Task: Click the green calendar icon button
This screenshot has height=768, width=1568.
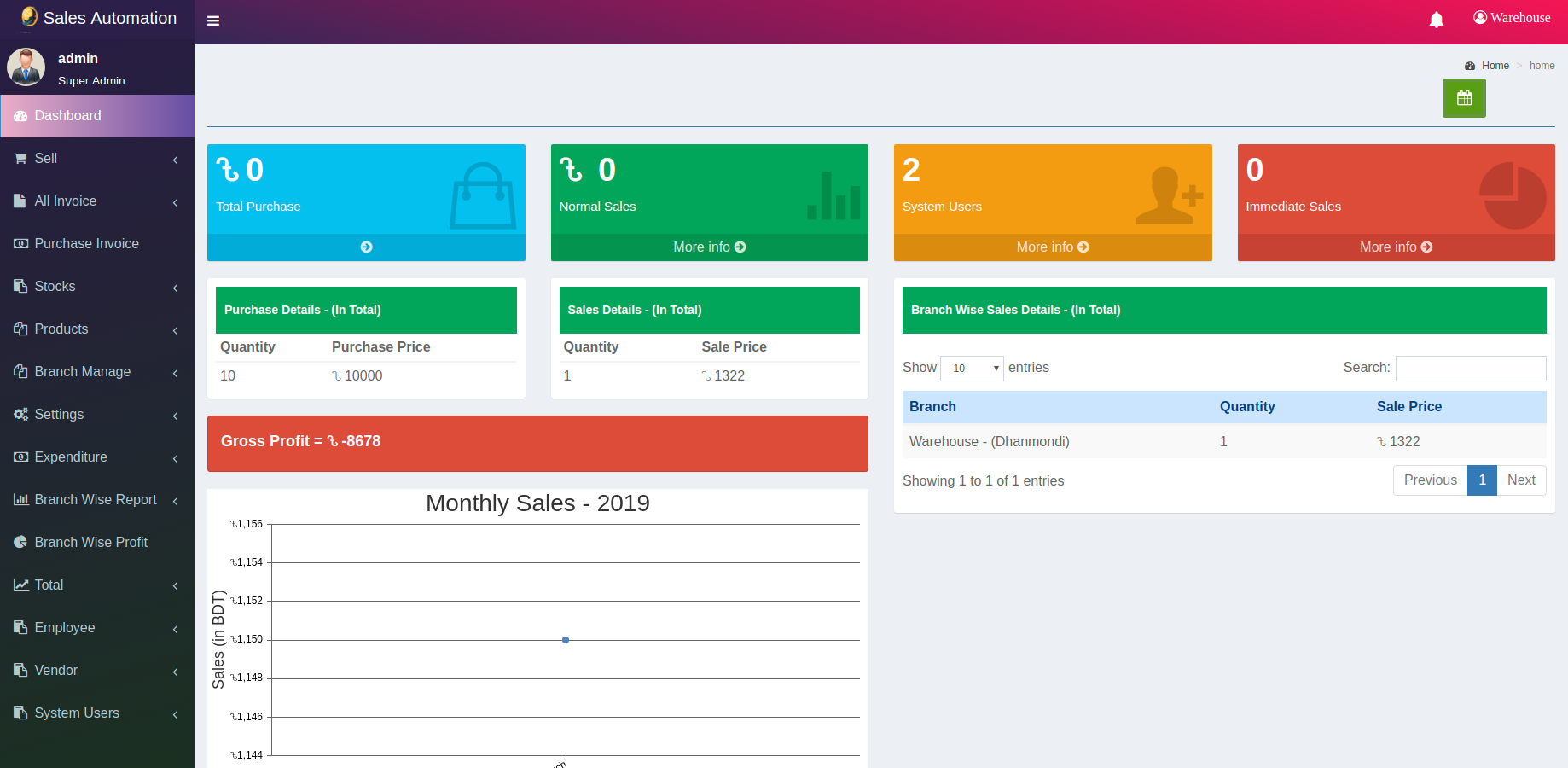Action: 1464,98
